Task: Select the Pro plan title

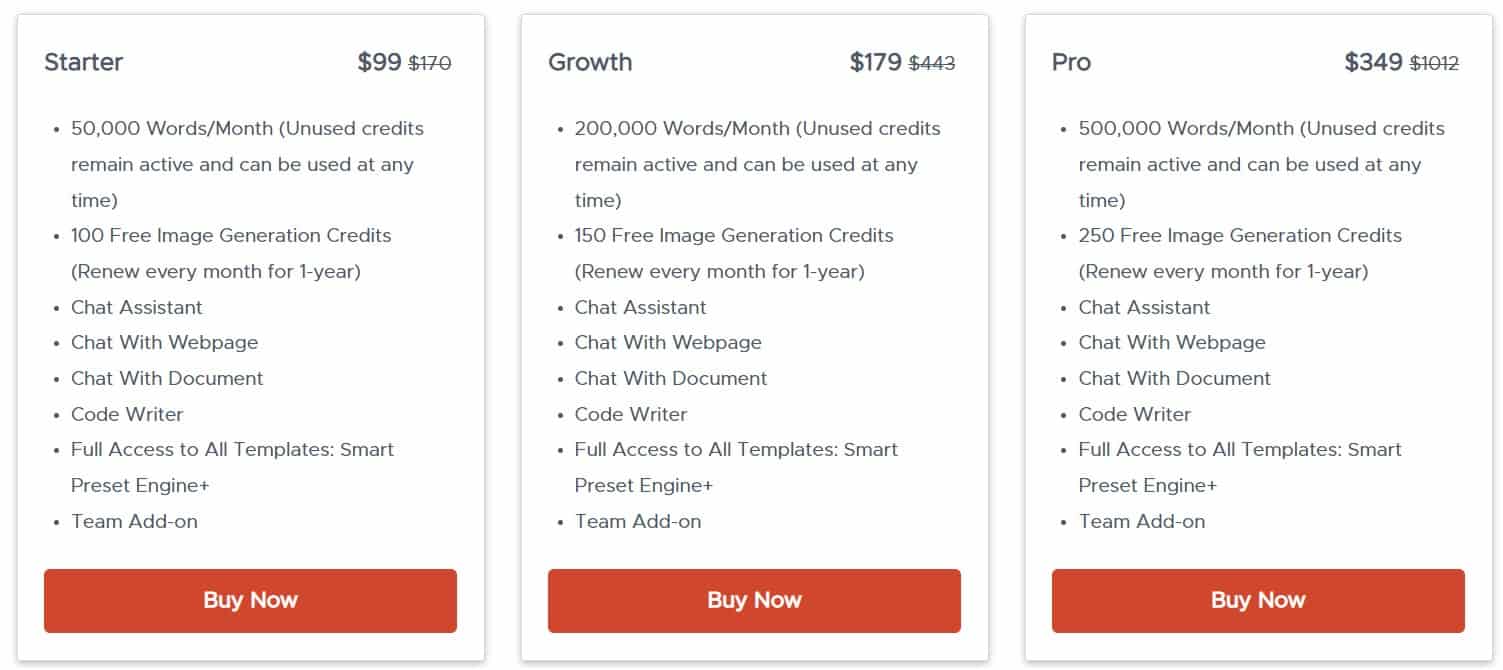Action: coord(1070,62)
